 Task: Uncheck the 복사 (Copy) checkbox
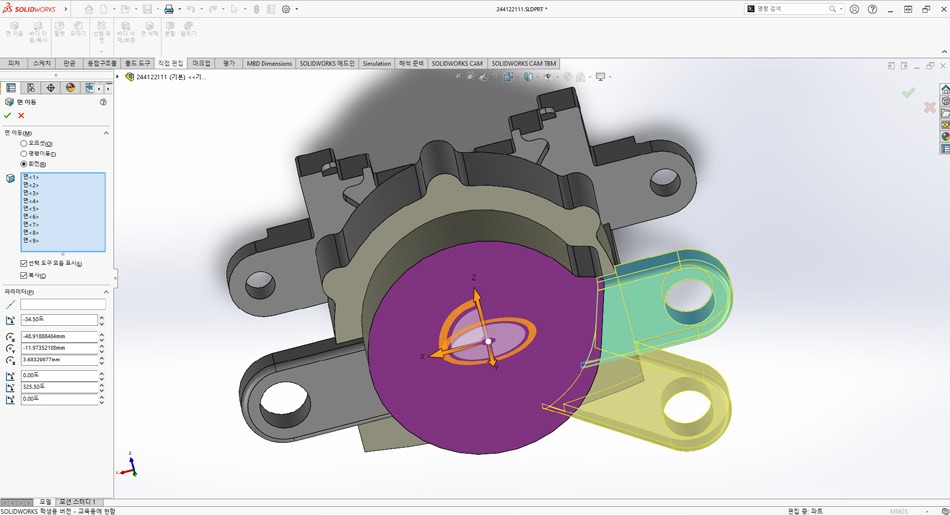24,275
